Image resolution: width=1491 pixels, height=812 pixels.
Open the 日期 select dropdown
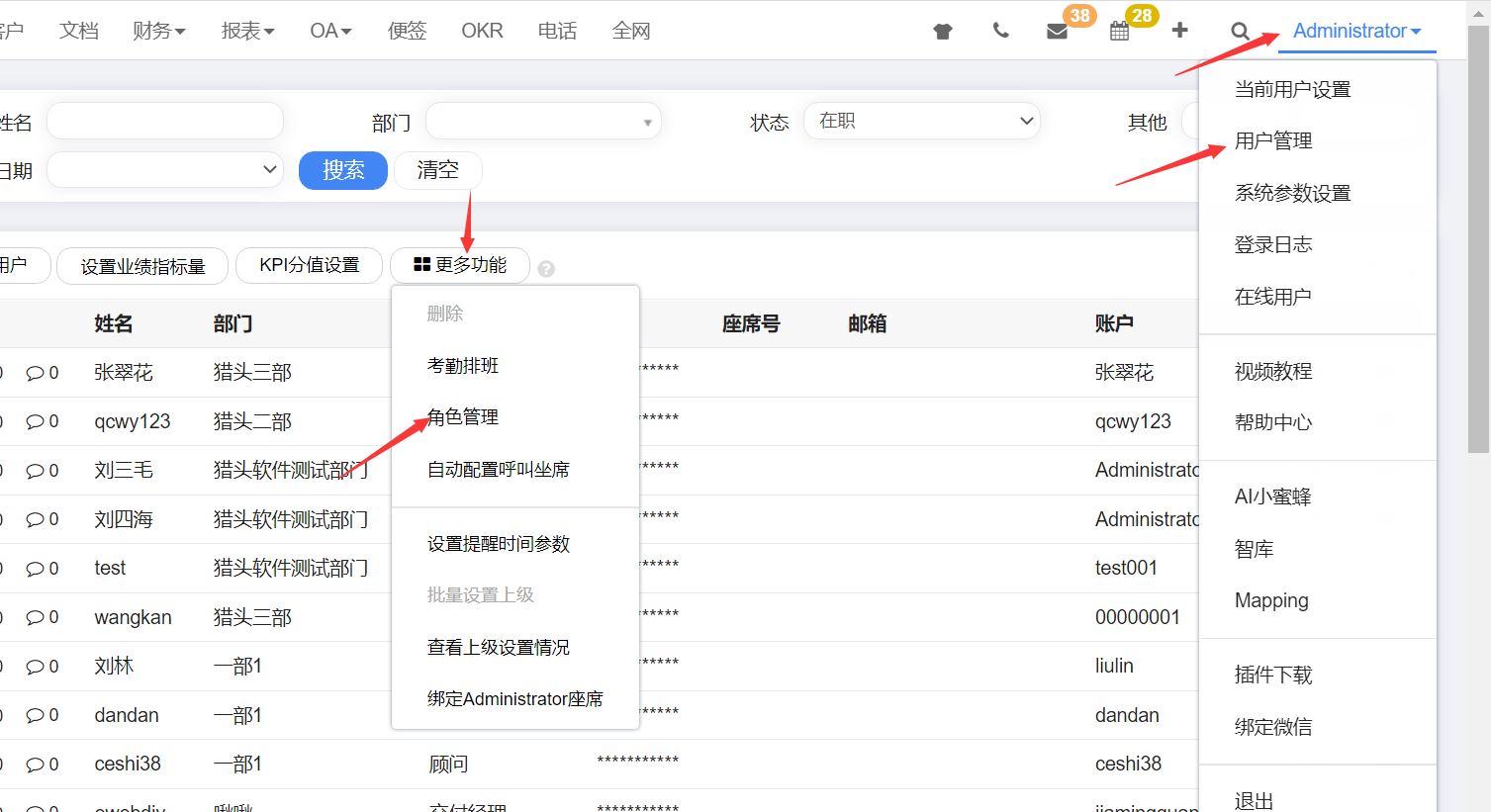165,169
